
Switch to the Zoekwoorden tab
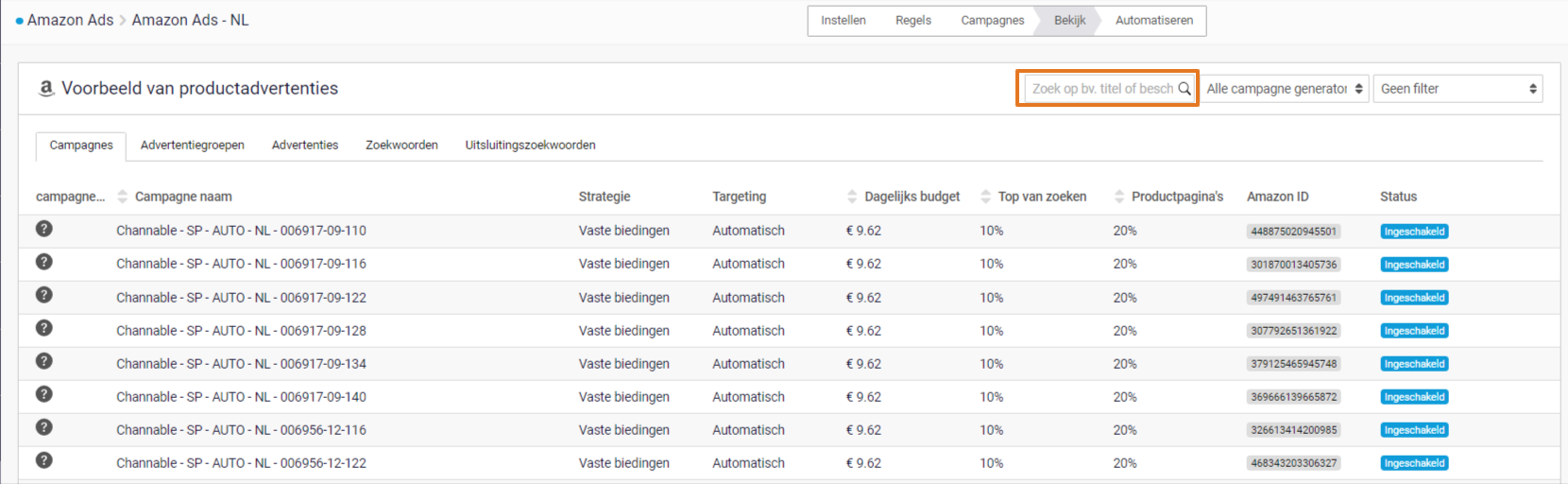tap(402, 146)
